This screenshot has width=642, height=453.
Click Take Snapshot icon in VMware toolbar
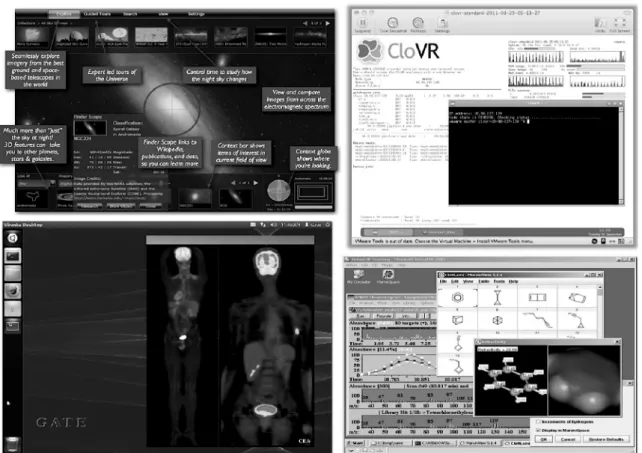393,23
